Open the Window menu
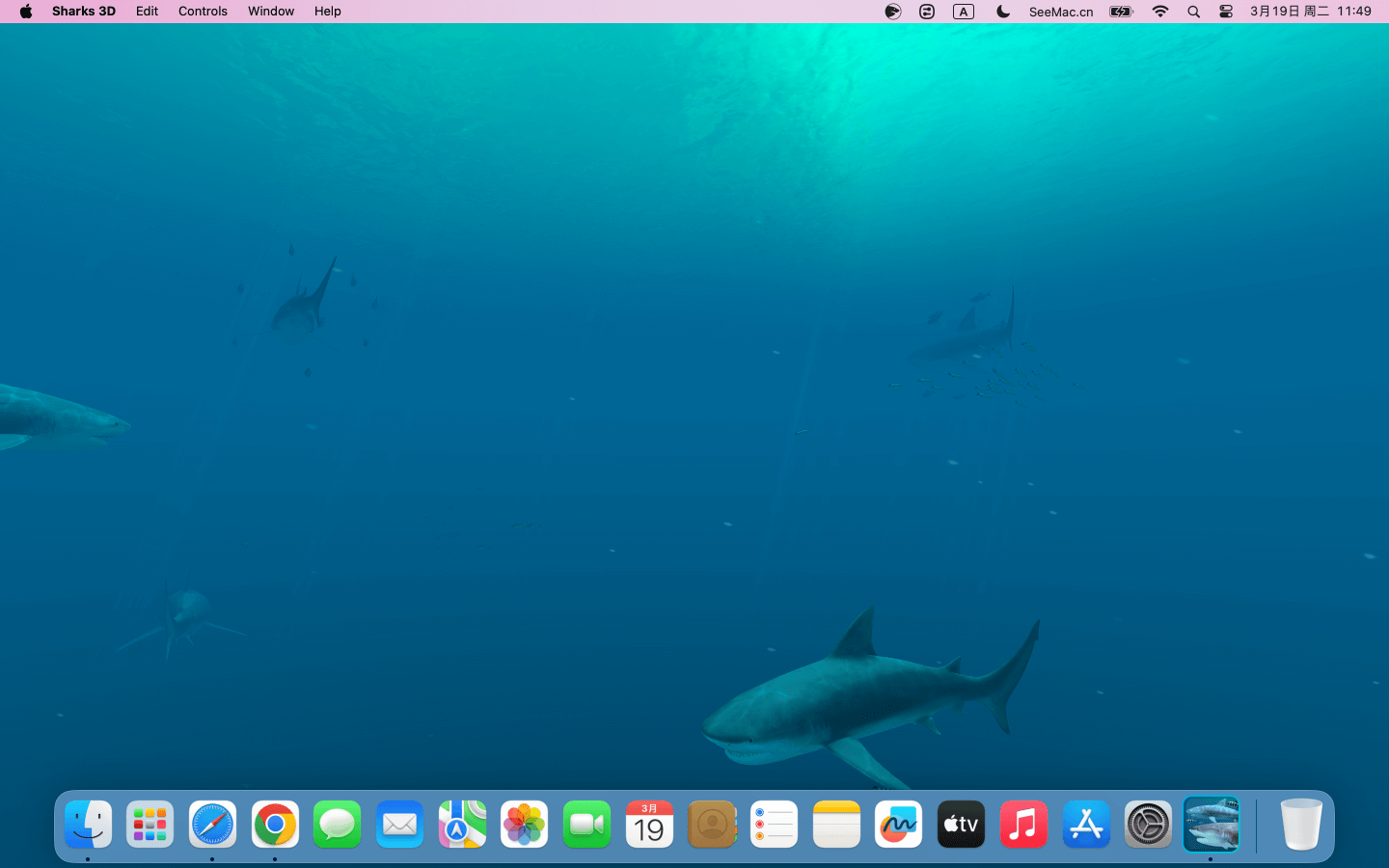Screen dimensions: 1389x868 (x=270, y=12)
